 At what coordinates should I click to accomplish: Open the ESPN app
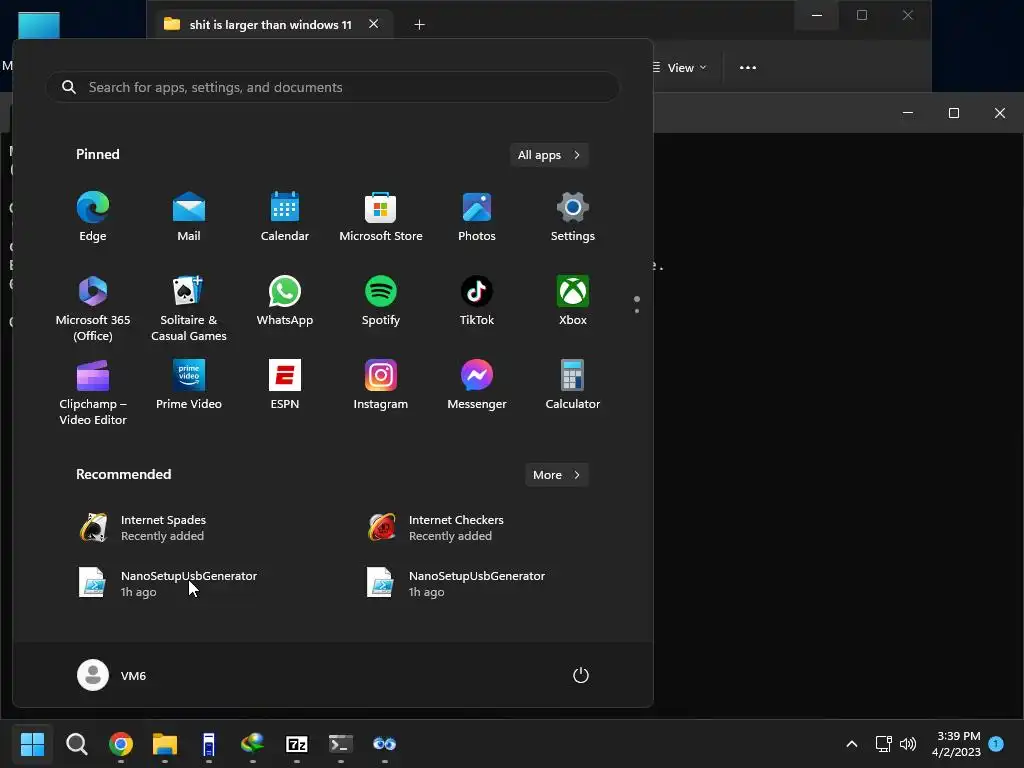285,385
